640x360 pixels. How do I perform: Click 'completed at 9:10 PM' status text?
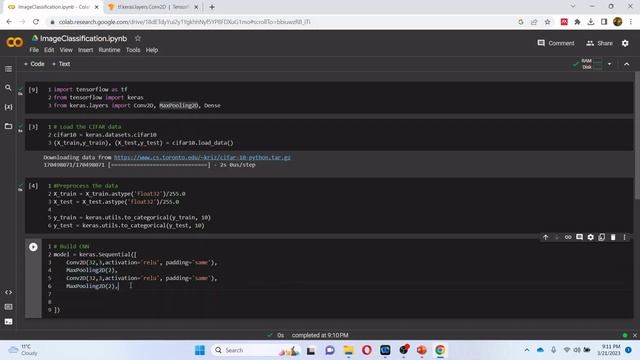pyautogui.click(x=320, y=335)
